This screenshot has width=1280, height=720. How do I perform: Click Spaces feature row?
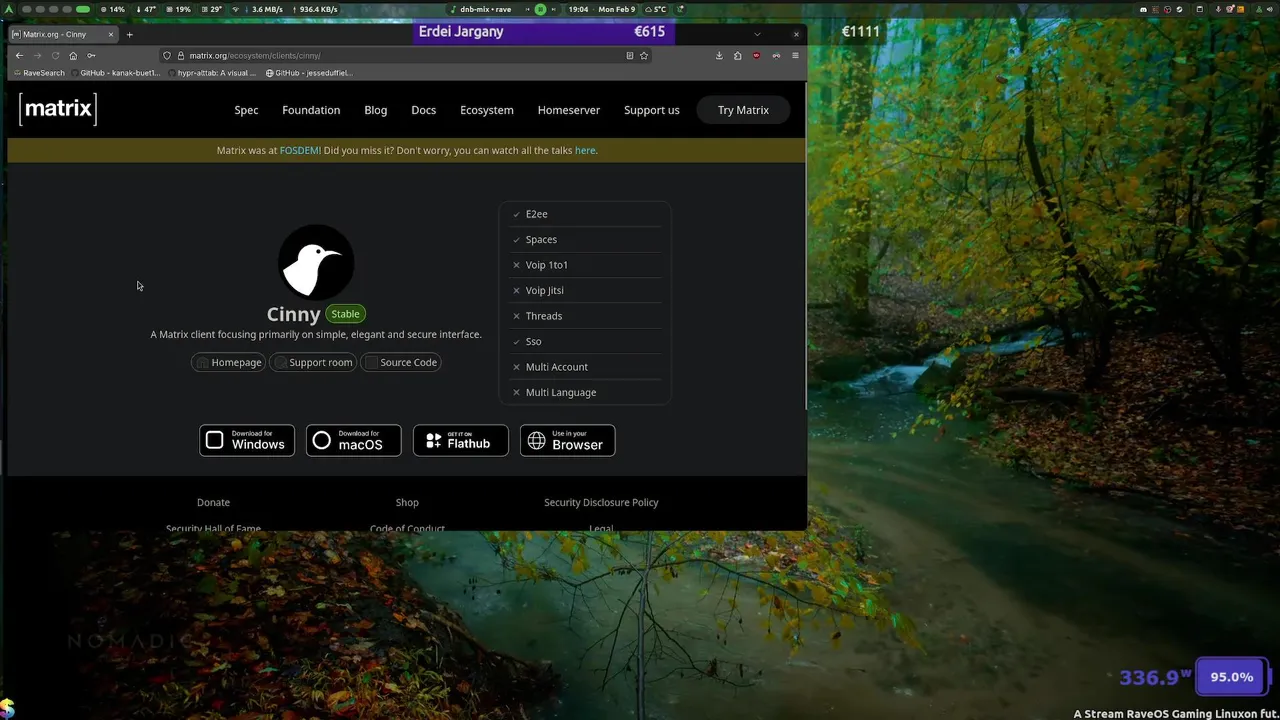585,239
